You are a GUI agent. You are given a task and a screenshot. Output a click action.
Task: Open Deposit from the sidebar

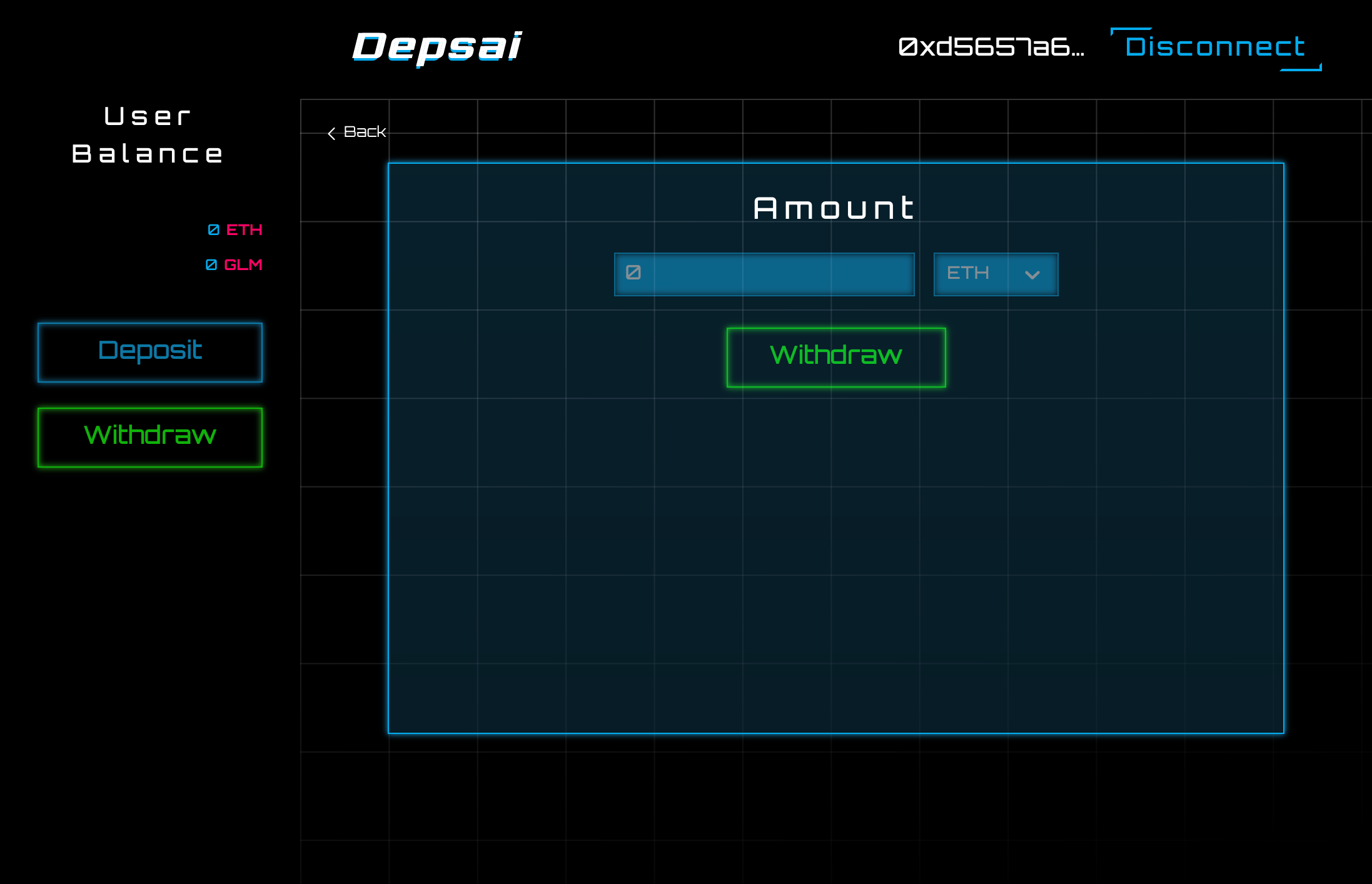point(150,352)
